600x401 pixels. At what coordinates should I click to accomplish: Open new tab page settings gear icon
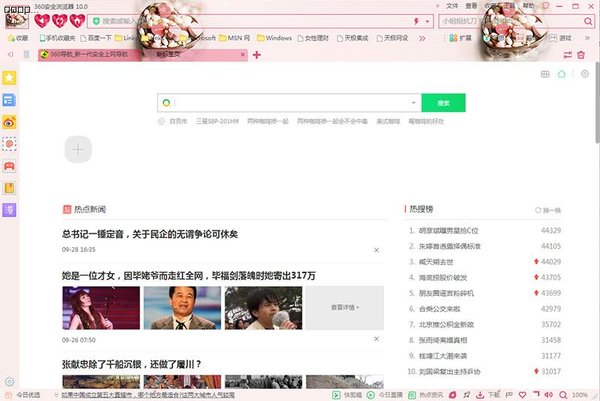[585, 74]
